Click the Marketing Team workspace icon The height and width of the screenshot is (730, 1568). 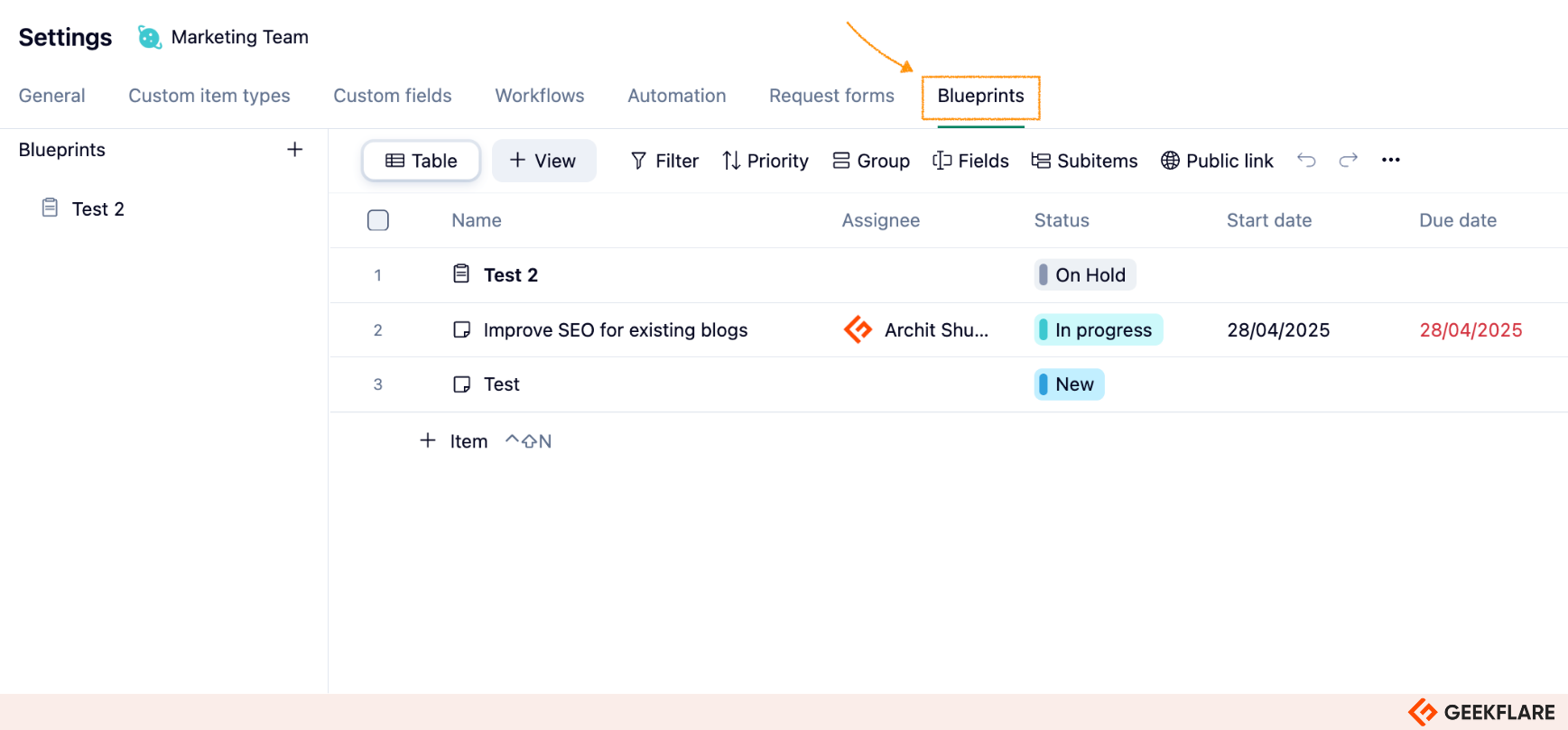tap(147, 36)
